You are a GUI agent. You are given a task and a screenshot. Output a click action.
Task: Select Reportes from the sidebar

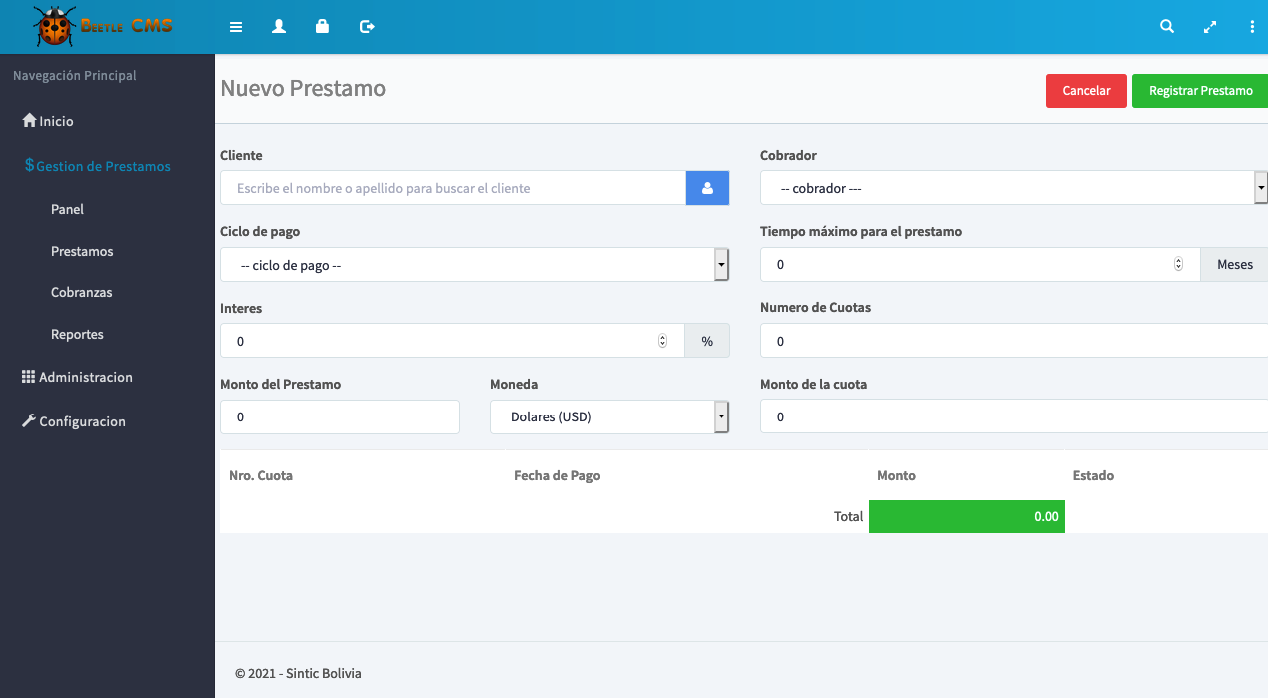click(x=77, y=335)
